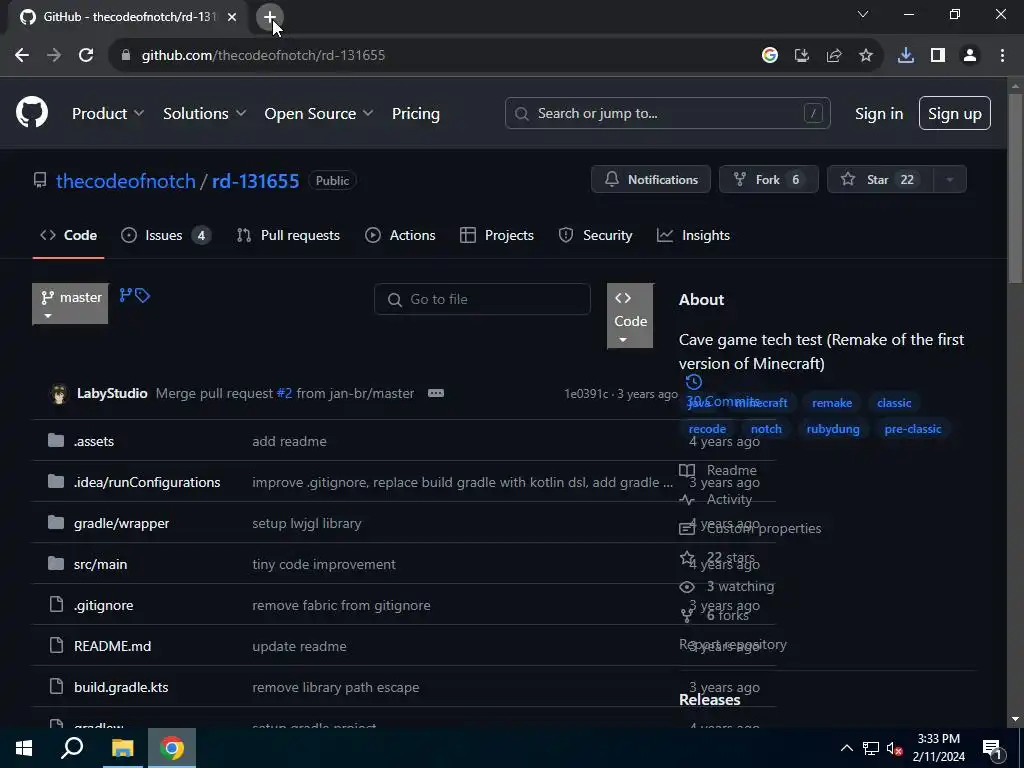
Task: Open File Explorer from taskbar
Action: point(122,748)
